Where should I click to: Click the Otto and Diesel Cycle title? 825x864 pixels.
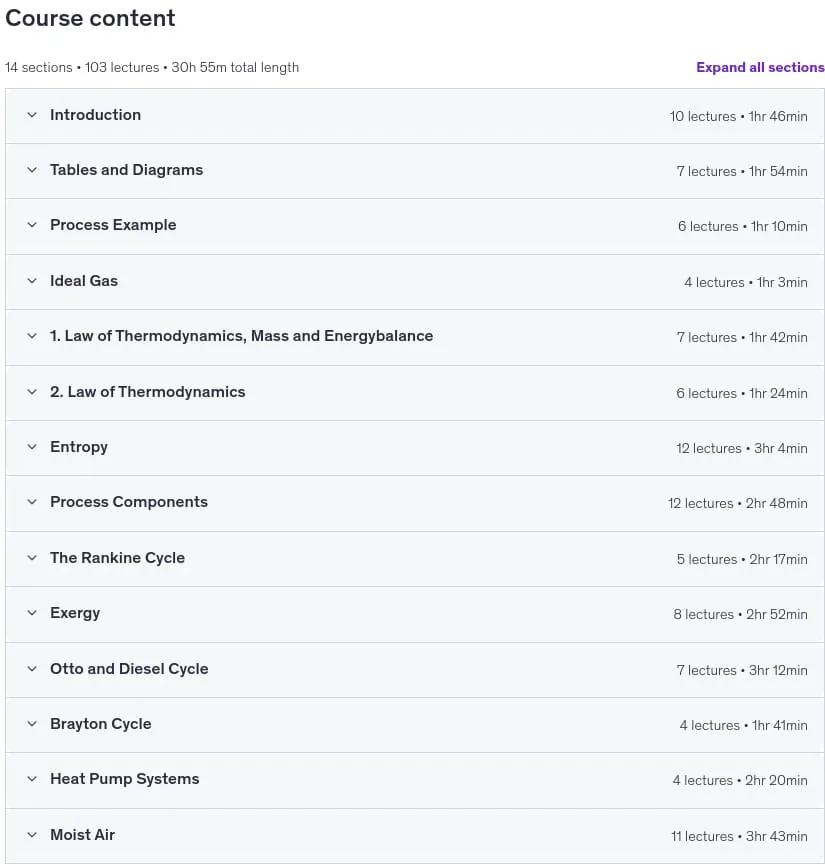(129, 668)
